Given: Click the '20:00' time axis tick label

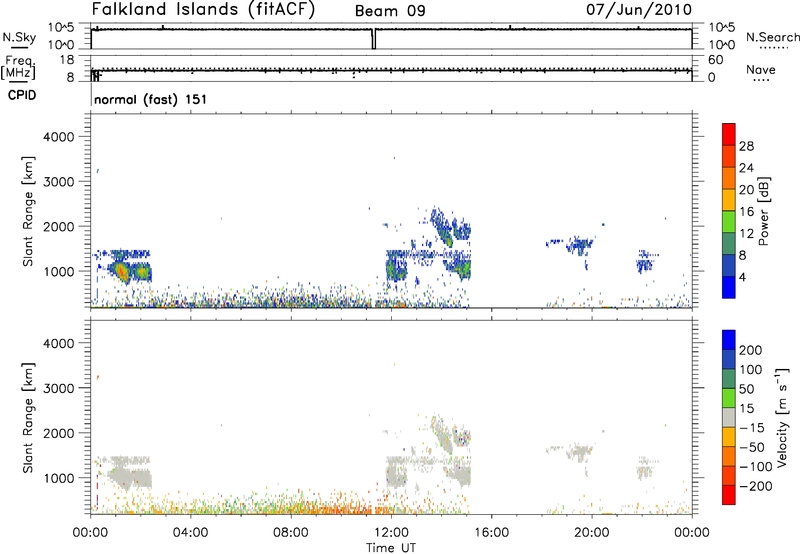Looking at the screenshot, I should [x=592, y=533].
